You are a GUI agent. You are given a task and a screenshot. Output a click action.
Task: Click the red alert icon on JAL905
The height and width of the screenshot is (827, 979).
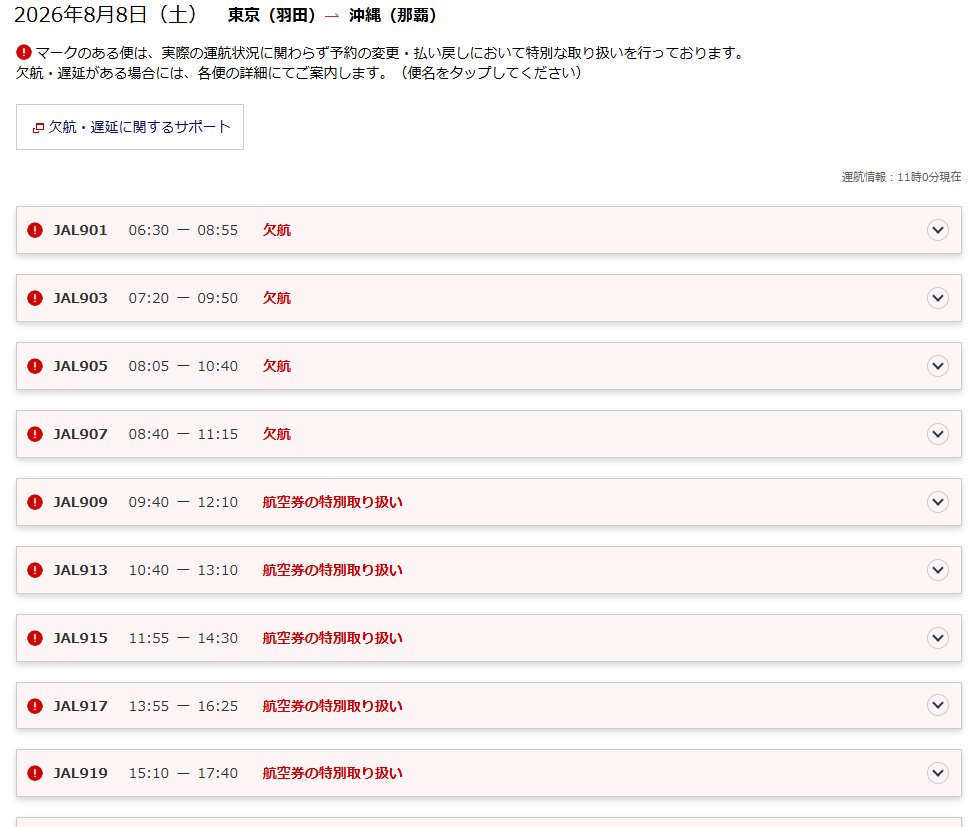35,366
